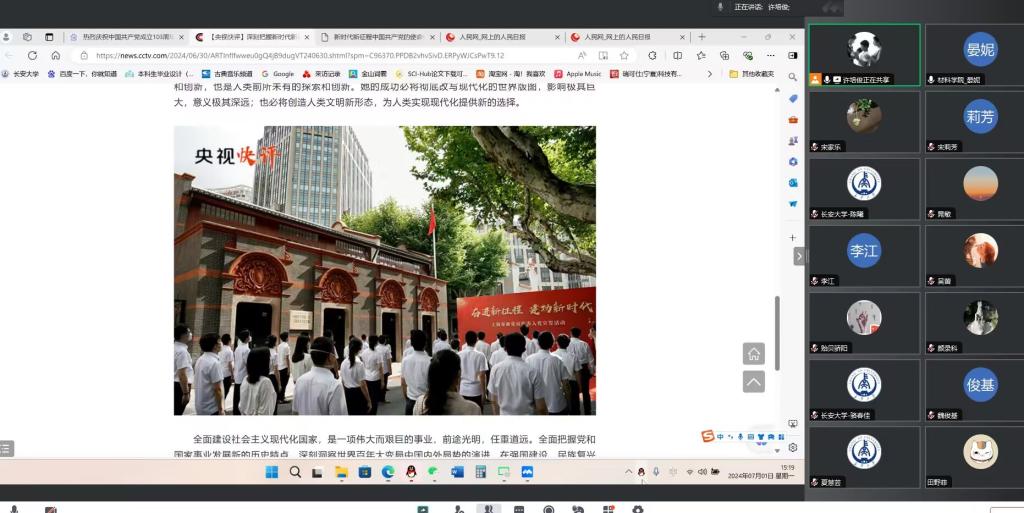Open the Windows Start menu
This screenshot has height=513, width=1024.
(271, 472)
